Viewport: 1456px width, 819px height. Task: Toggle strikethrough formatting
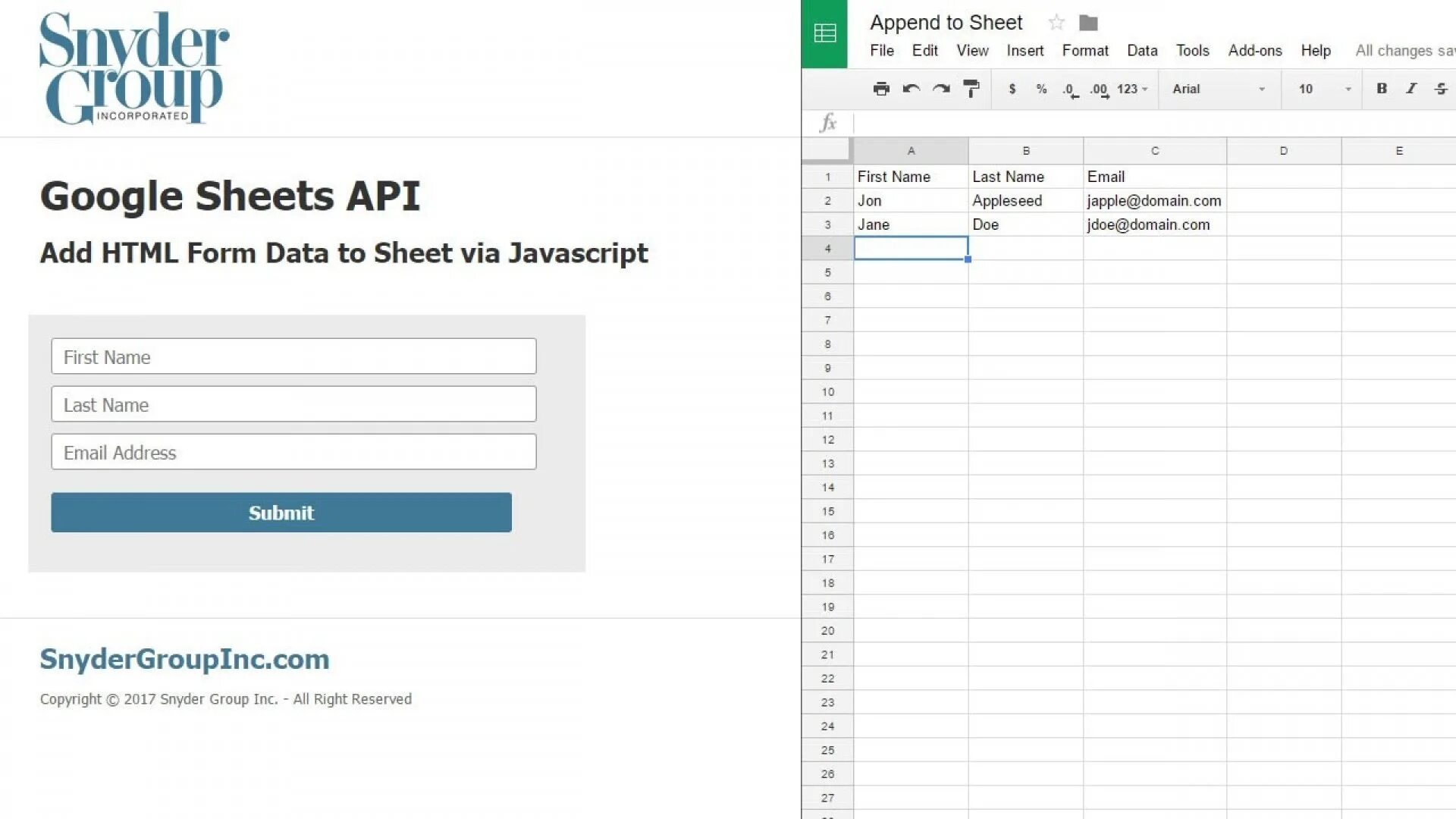click(x=1442, y=89)
